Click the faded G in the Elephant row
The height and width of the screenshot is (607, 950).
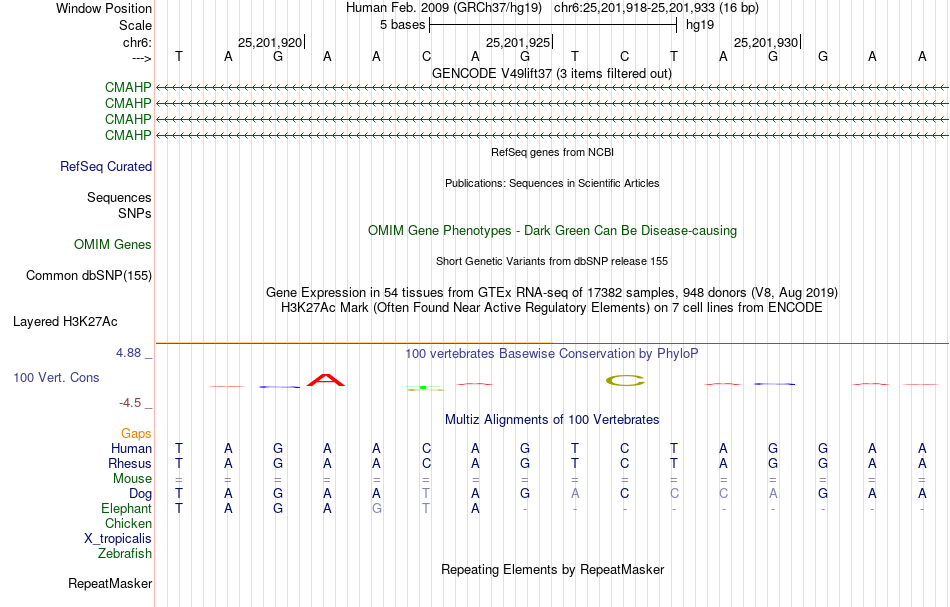(x=376, y=509)
